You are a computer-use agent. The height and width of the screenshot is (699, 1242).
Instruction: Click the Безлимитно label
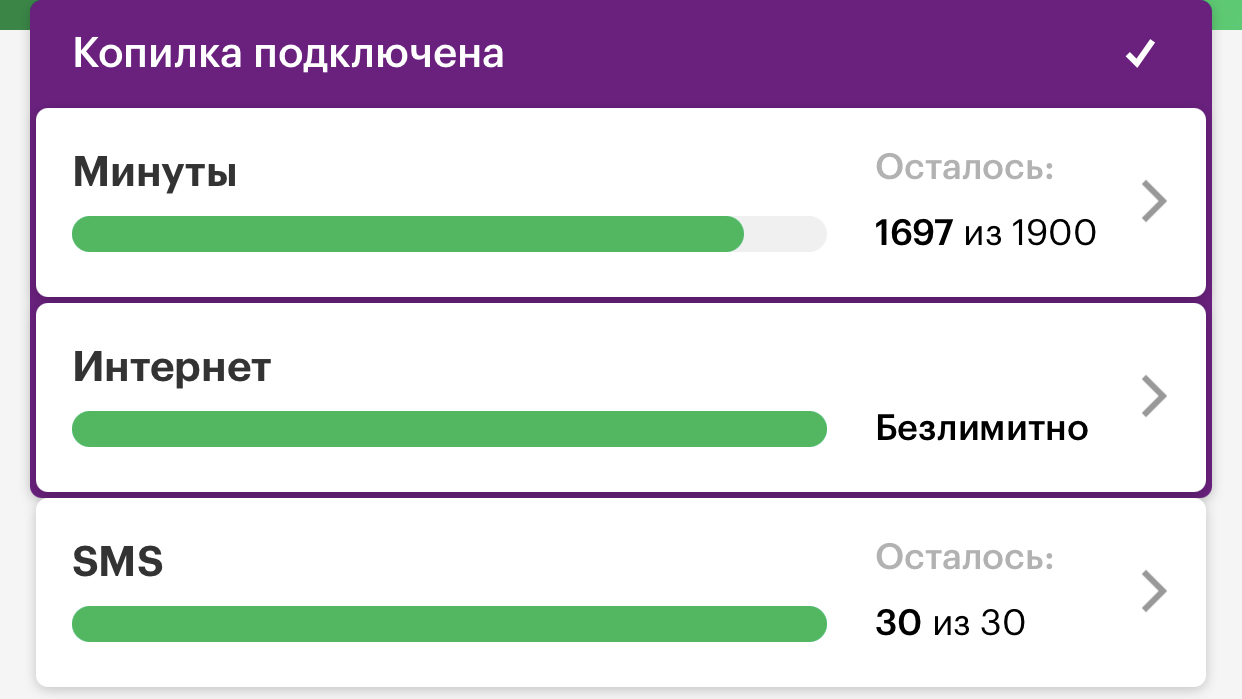click(x=982, y=429)
